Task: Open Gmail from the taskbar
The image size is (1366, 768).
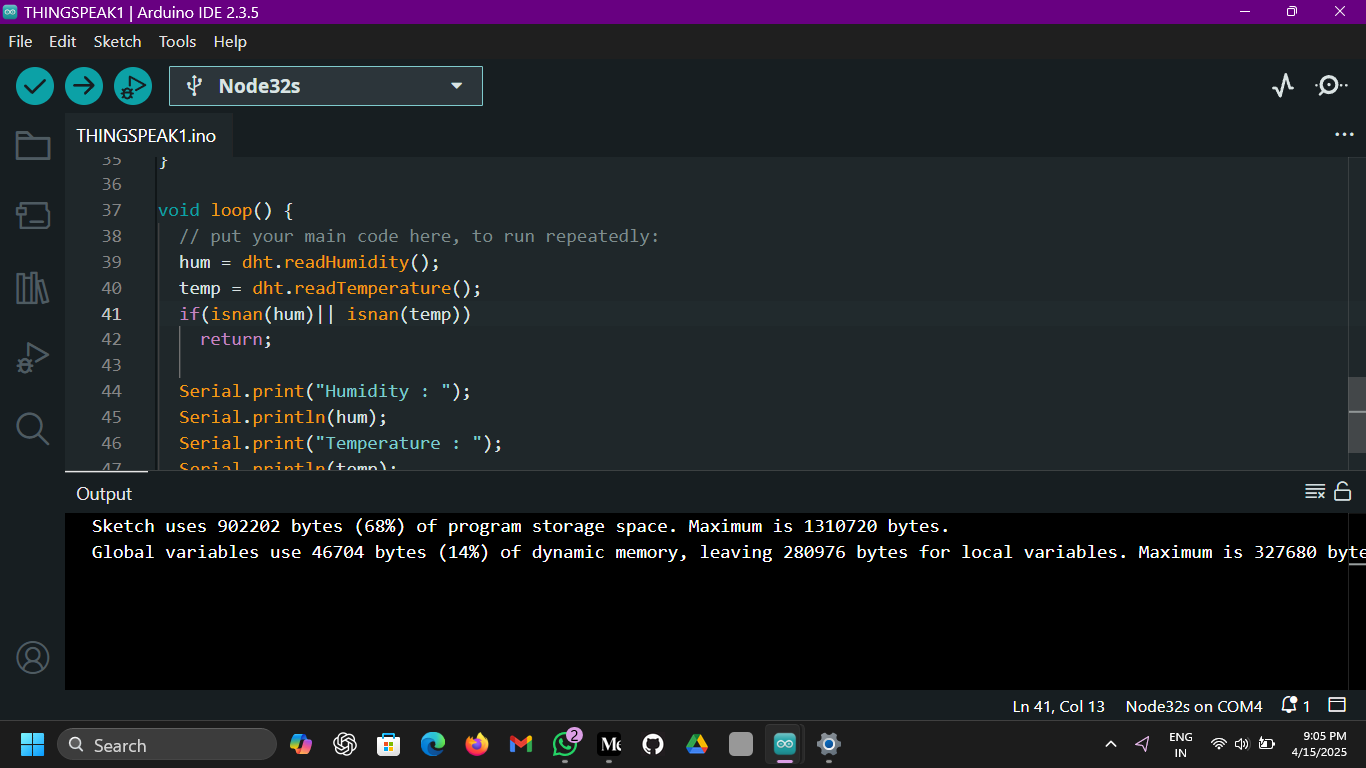Action: click(x=521, y=744)
